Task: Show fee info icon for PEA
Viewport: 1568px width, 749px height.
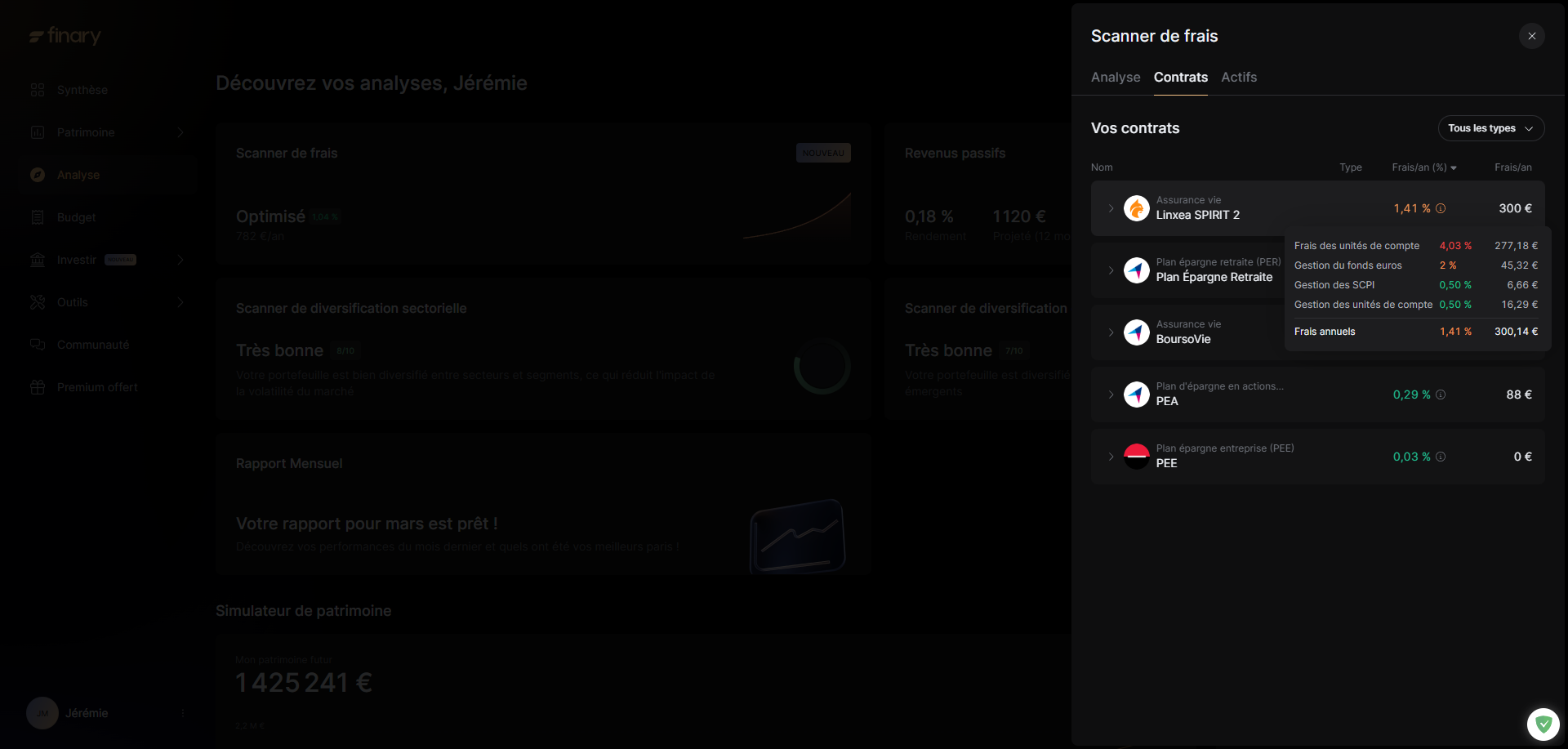Action: (x=1441, y=395)
